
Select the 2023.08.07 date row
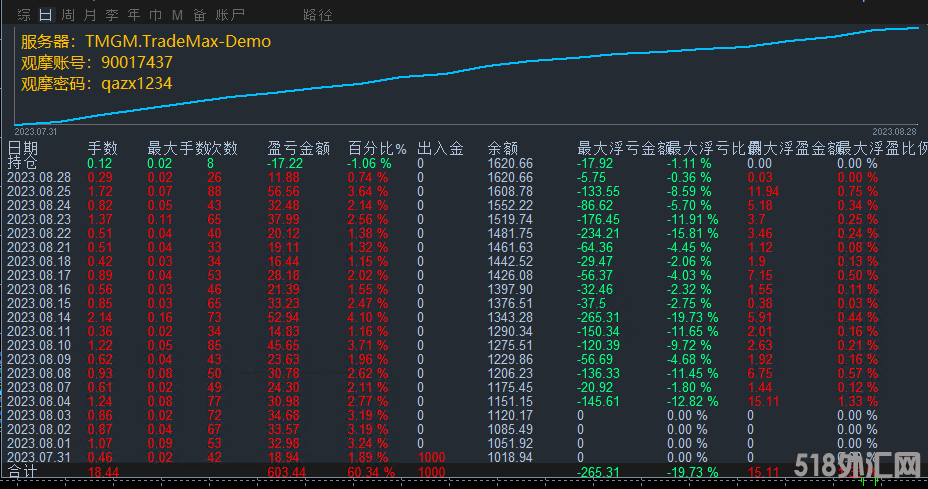pyautogui.click(x=38, y=388)
